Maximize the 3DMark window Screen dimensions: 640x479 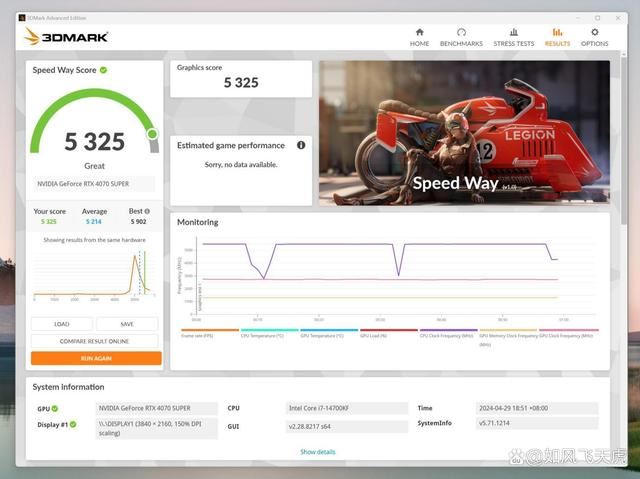pyautogui.click(x=598, y=18)
